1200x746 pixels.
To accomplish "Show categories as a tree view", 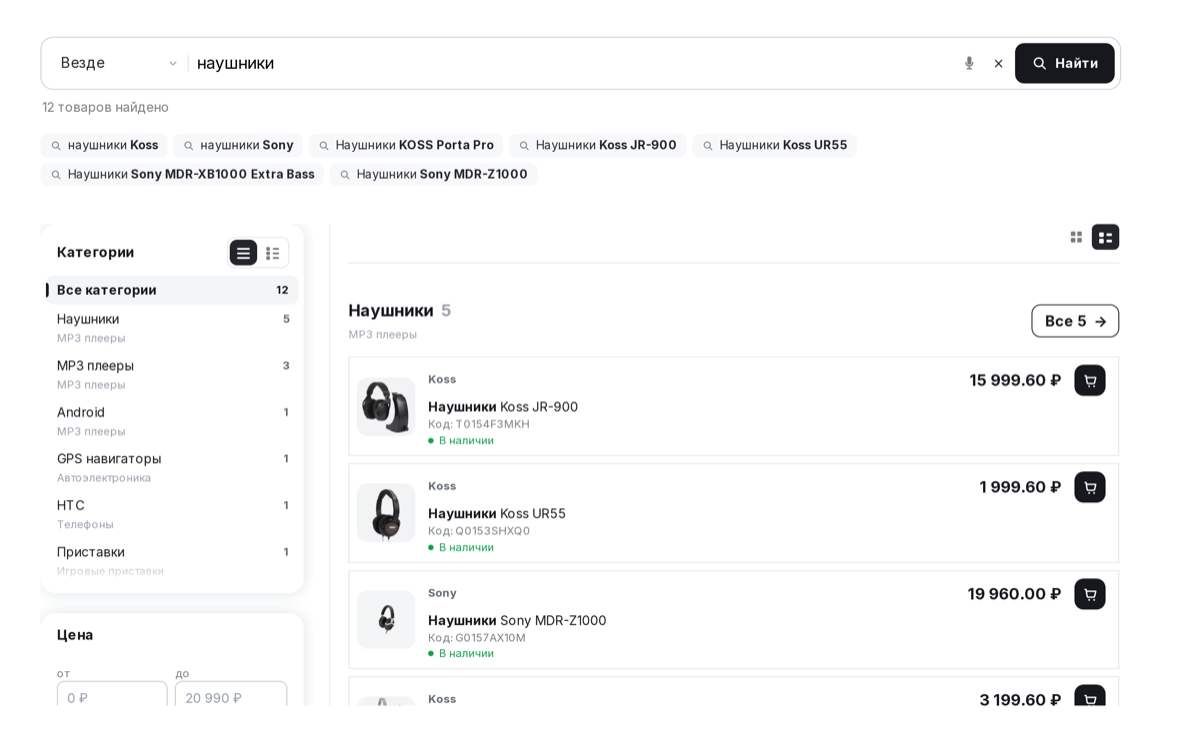I will [273, 253].
